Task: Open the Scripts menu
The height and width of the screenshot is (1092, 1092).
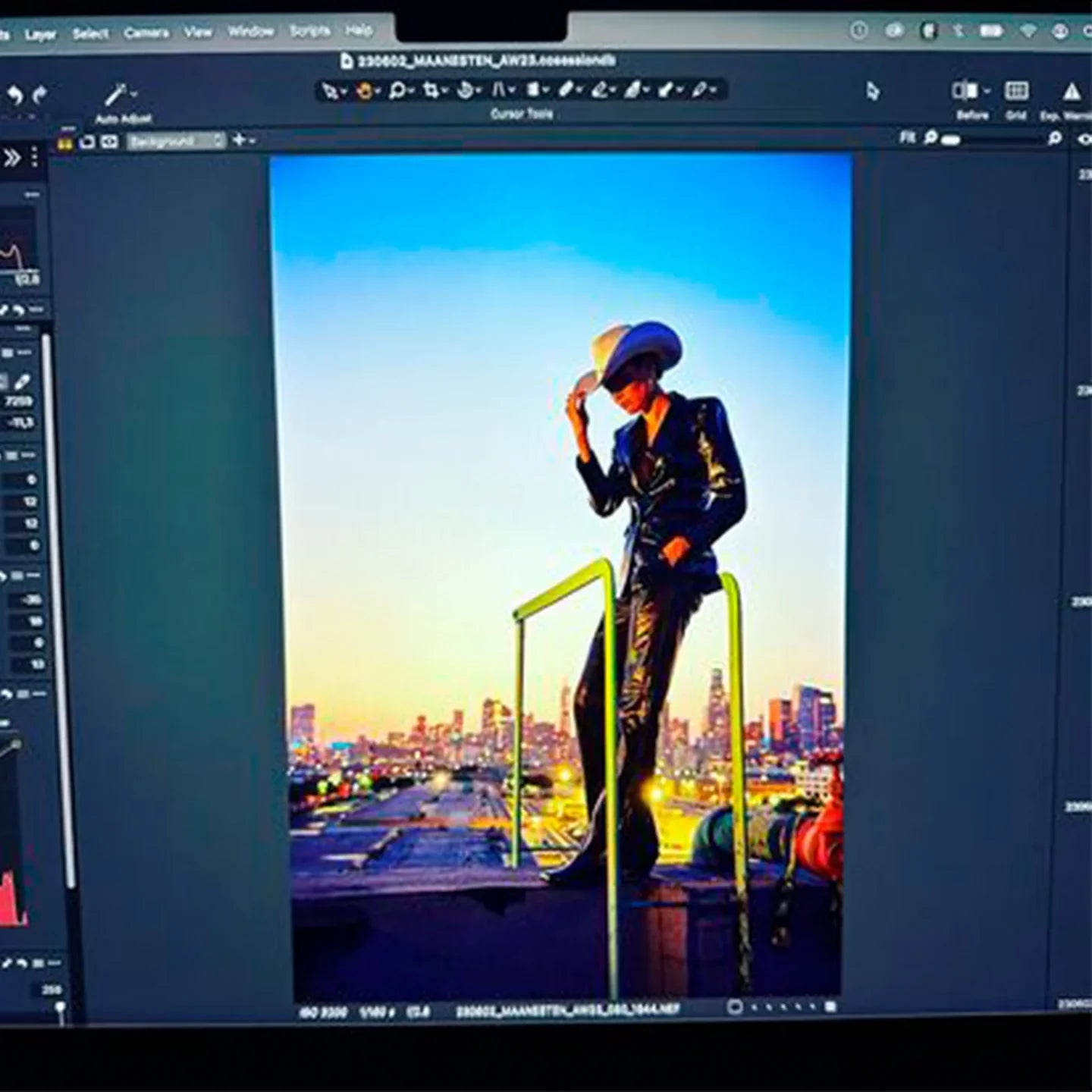Action: point(309,31)
